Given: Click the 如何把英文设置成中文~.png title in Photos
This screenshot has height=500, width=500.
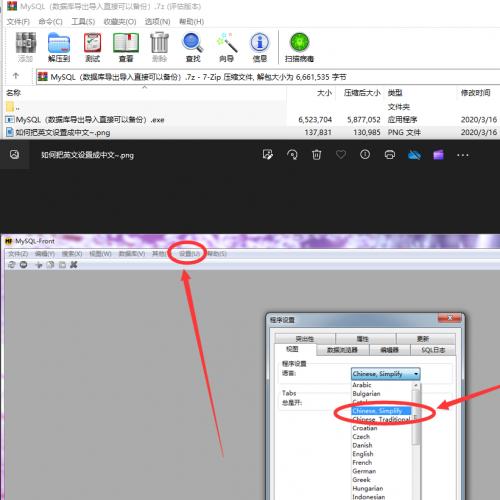Looking at the screenshot, I should pyautogui.click(x=87, y=155).
